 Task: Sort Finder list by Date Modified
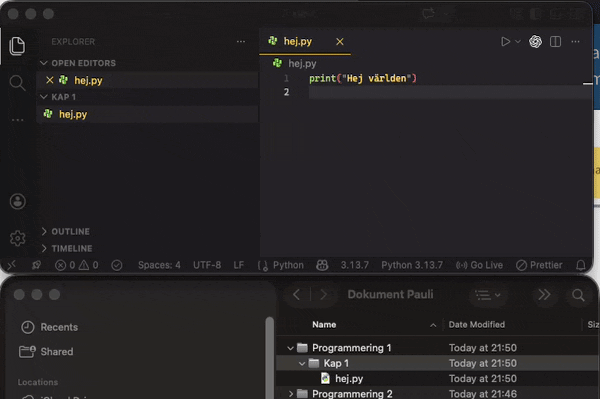476,325
